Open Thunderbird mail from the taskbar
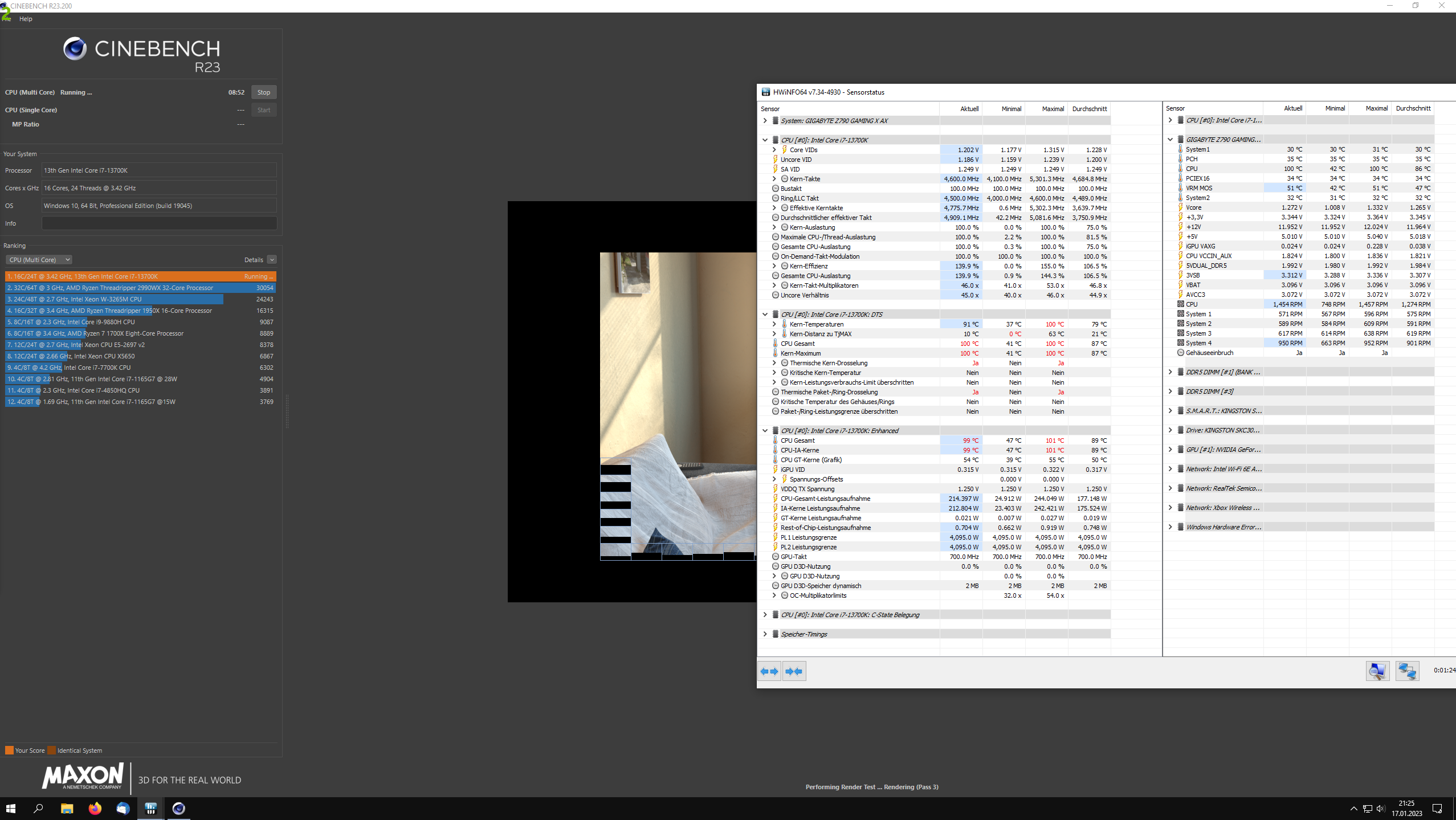Viewport: 1456px width, 820px height. [123, 808]
